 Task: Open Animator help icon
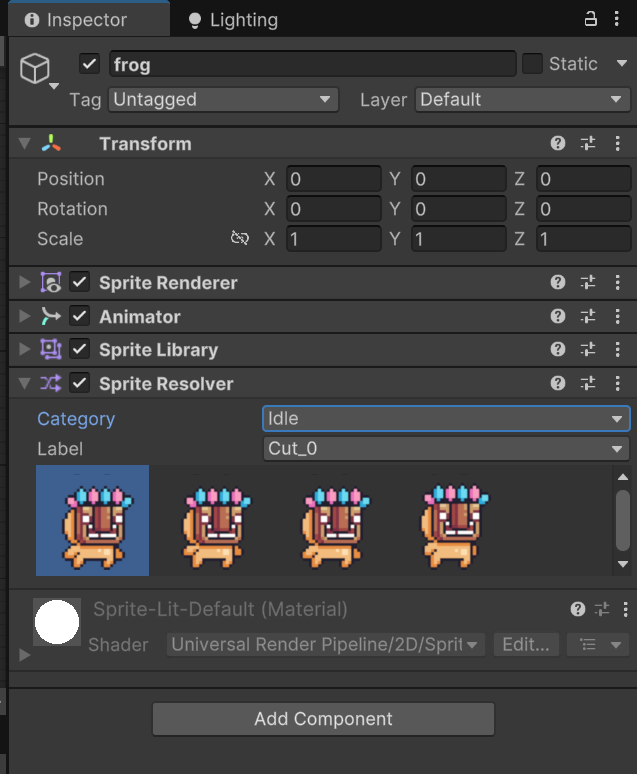click(558, 316)
